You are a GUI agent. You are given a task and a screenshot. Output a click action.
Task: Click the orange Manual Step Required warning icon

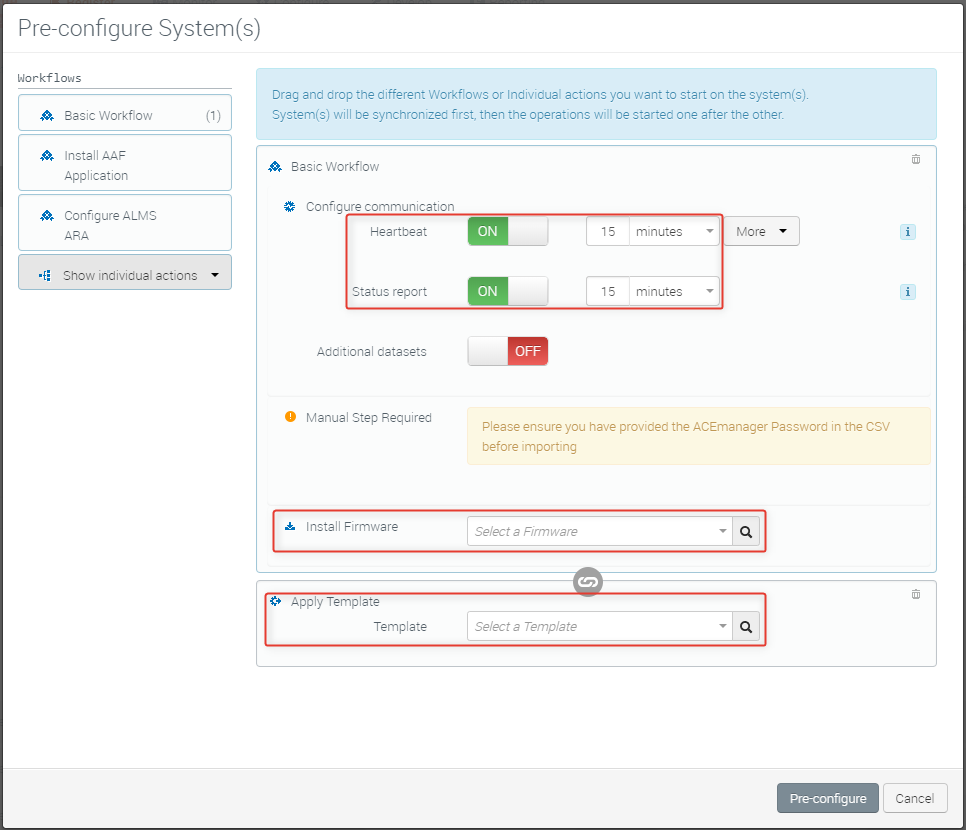[x=291, y=417]
